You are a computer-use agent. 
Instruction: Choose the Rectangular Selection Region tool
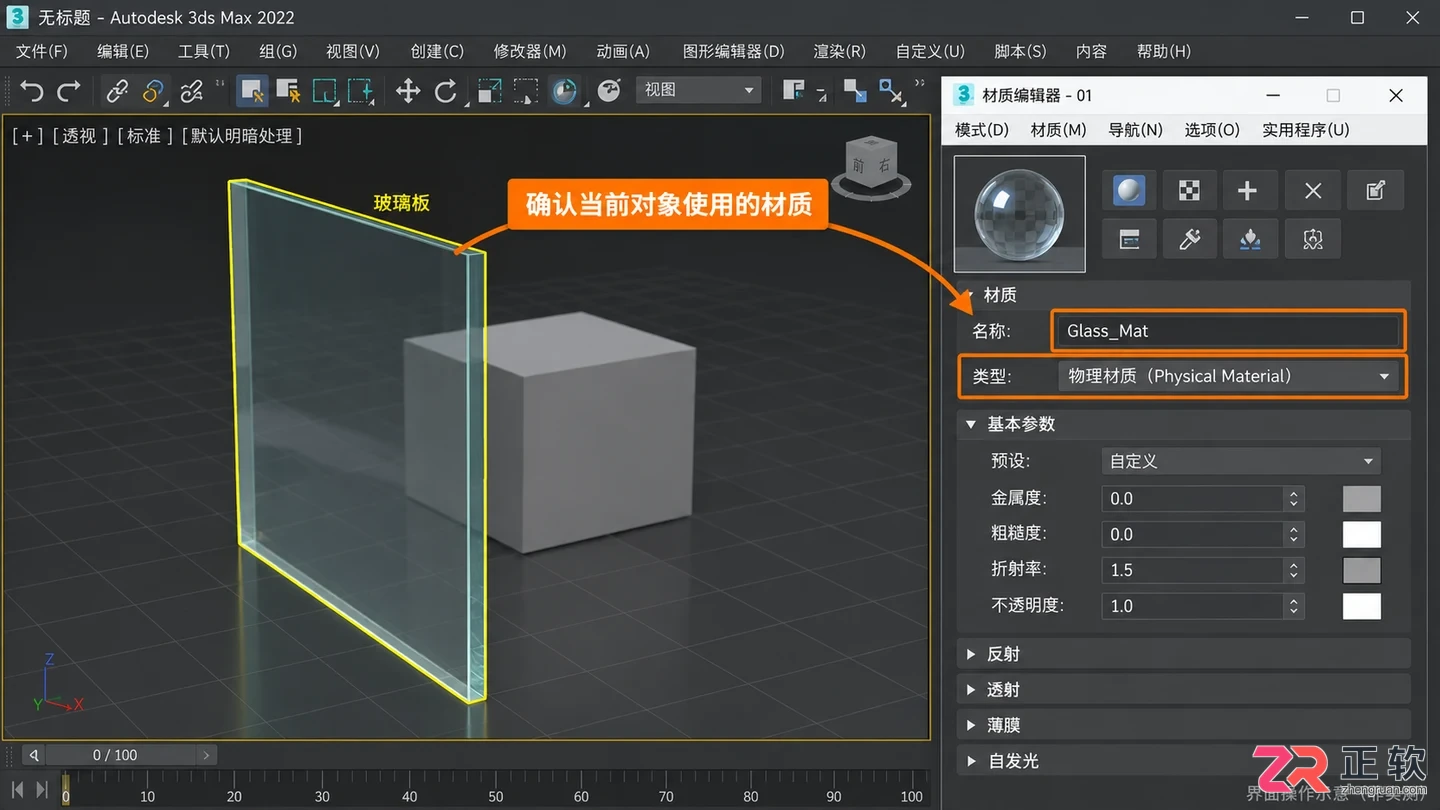pyautogui.click(x=324, y=91)
